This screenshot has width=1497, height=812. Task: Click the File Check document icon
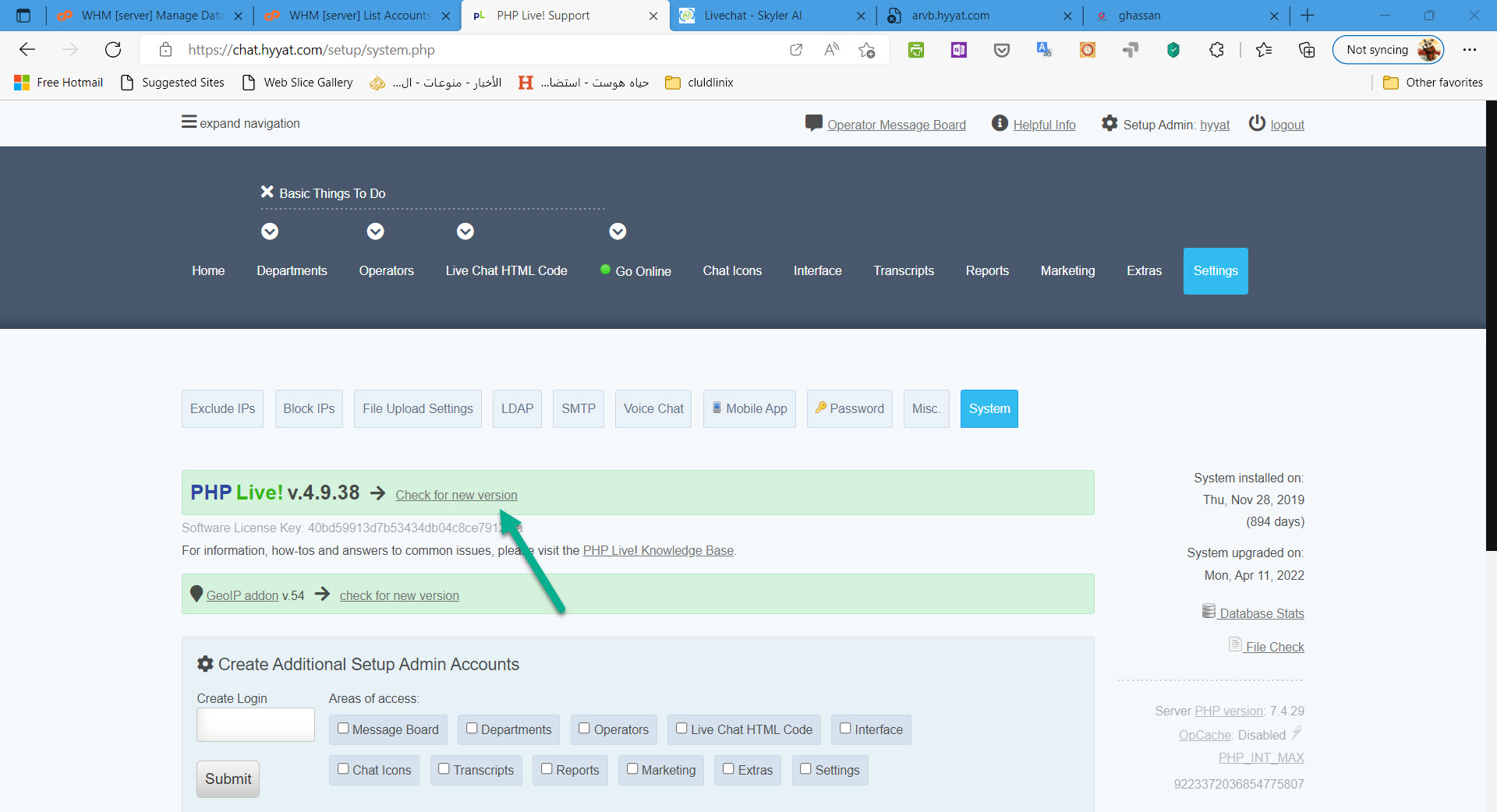(1235, 644)
